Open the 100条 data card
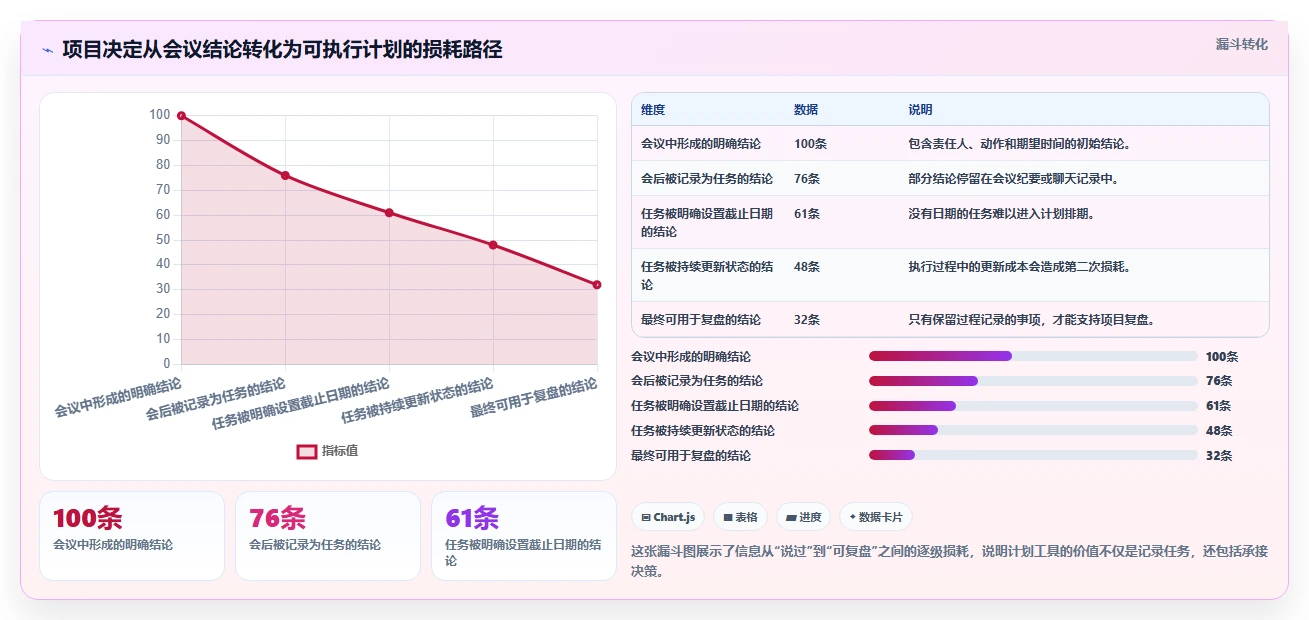The image size is (1309, 620). [x=132, y=536]
